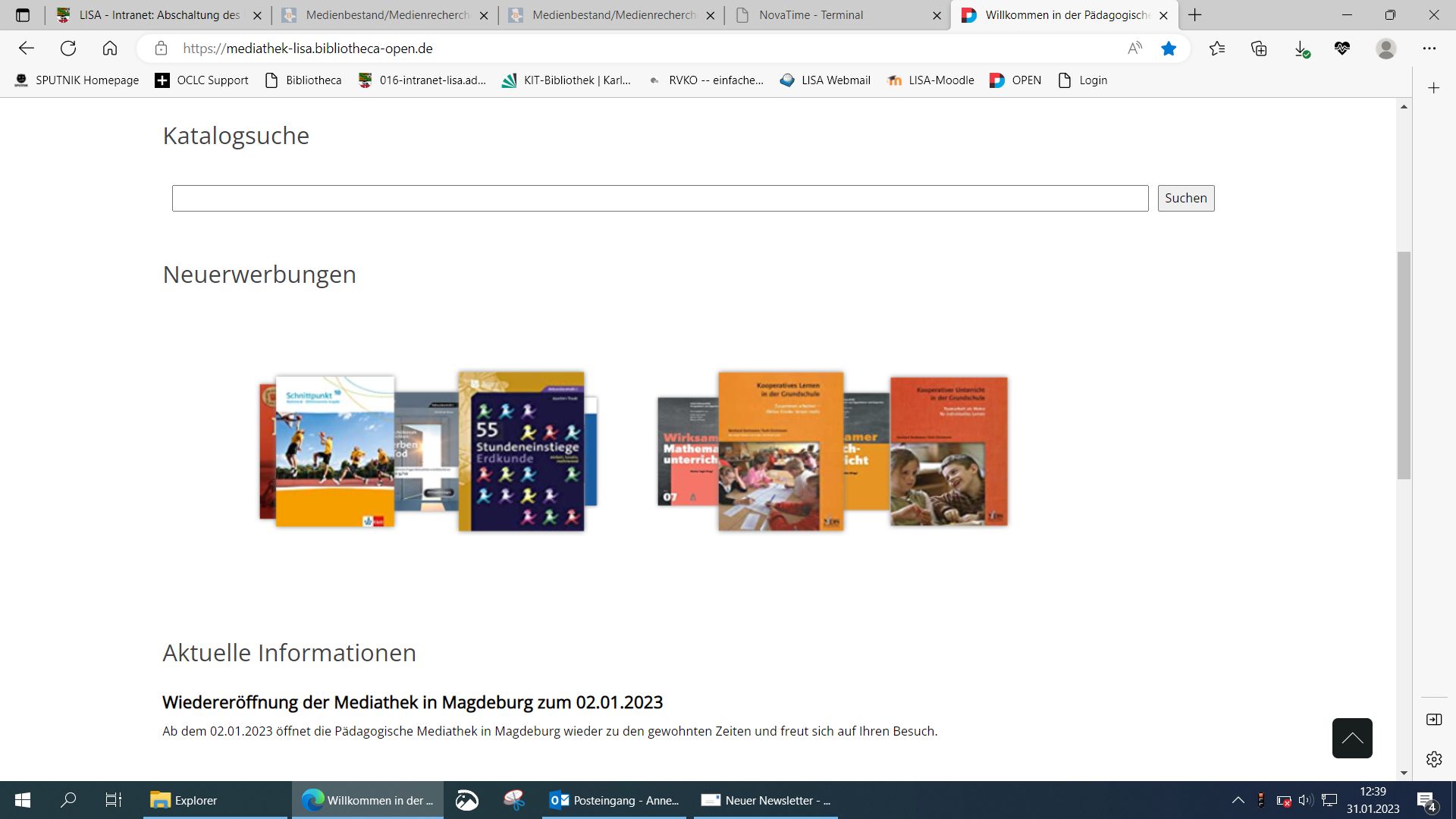Open a new browser tab
The image size is (1456, 819).
click(1195, 15)
